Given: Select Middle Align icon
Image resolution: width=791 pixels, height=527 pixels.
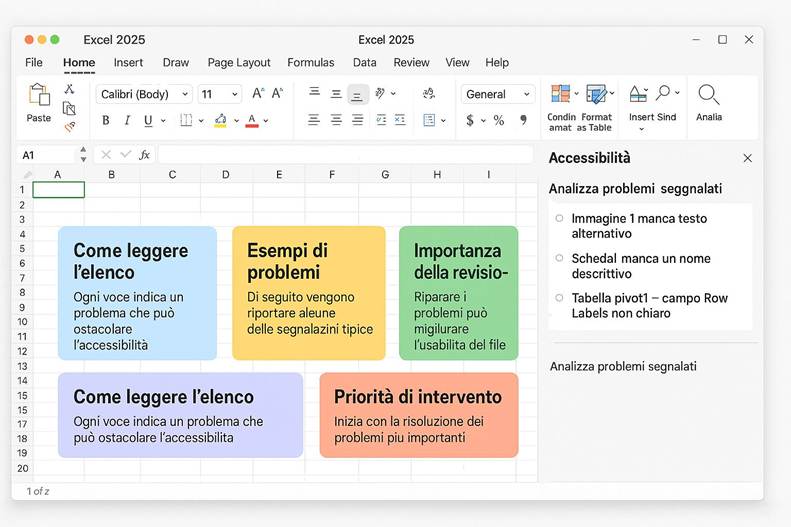Looking at the screenshot, I should tap(336, 94).
